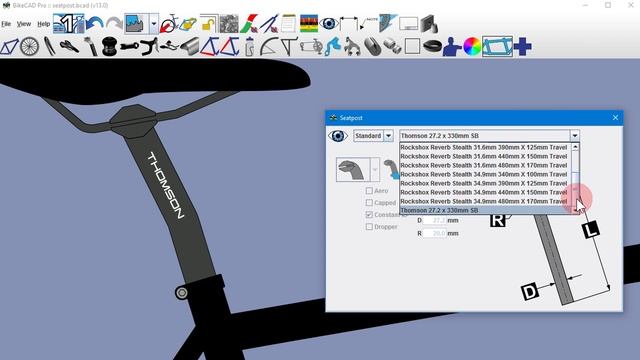Open the tire icon in toolbar
This screenshot has height=360, width=640.
pyautogui.click(x=432, y=47)
